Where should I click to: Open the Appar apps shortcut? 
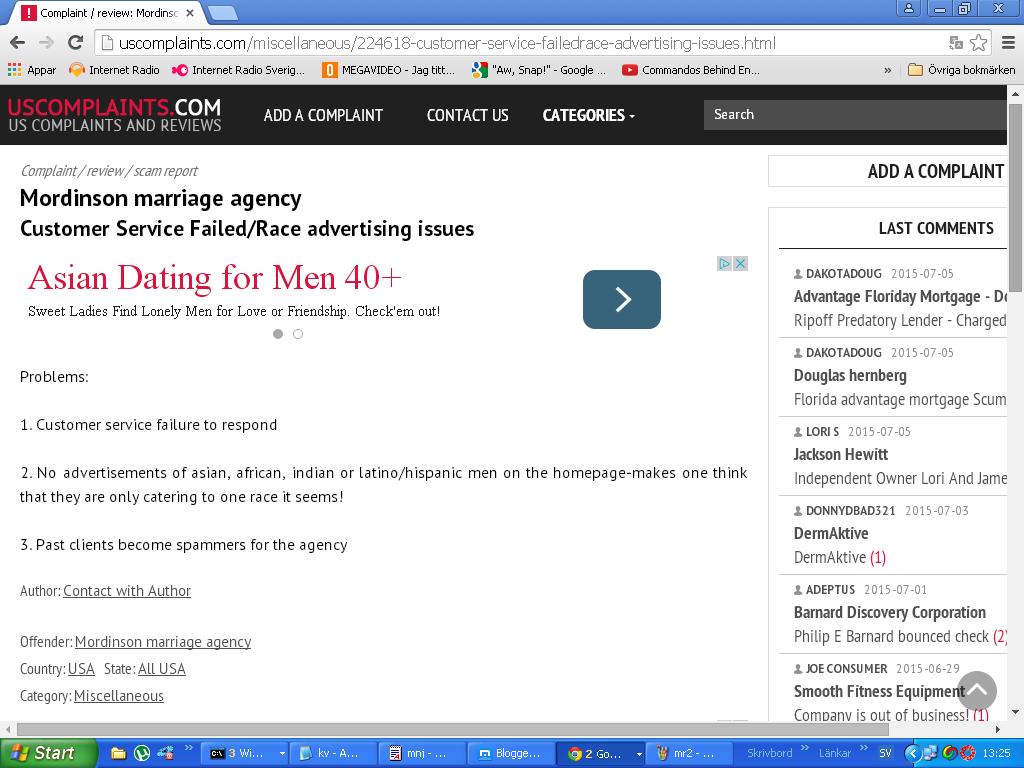tap(32, 70)
